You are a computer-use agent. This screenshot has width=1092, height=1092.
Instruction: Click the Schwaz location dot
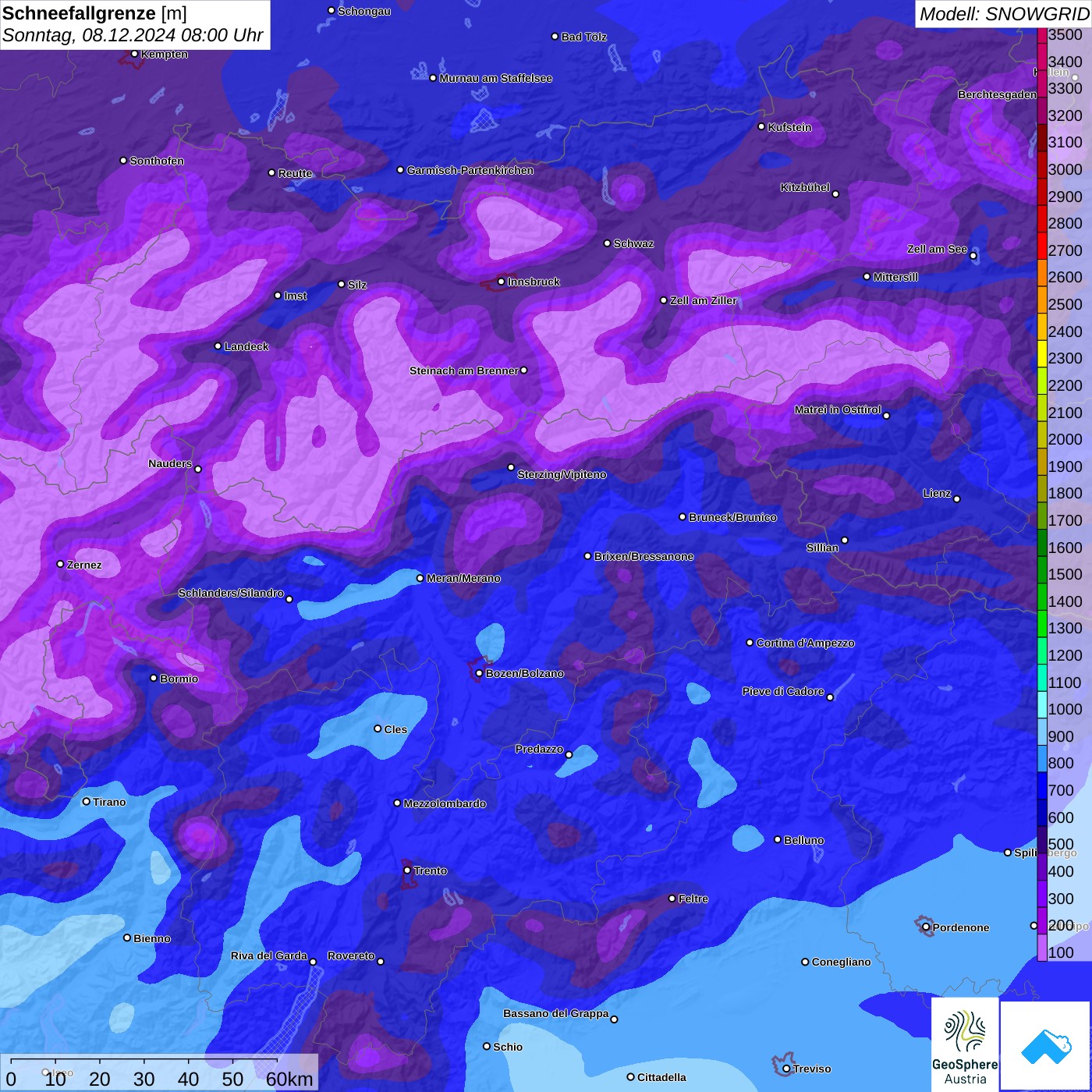click(607, 243)
